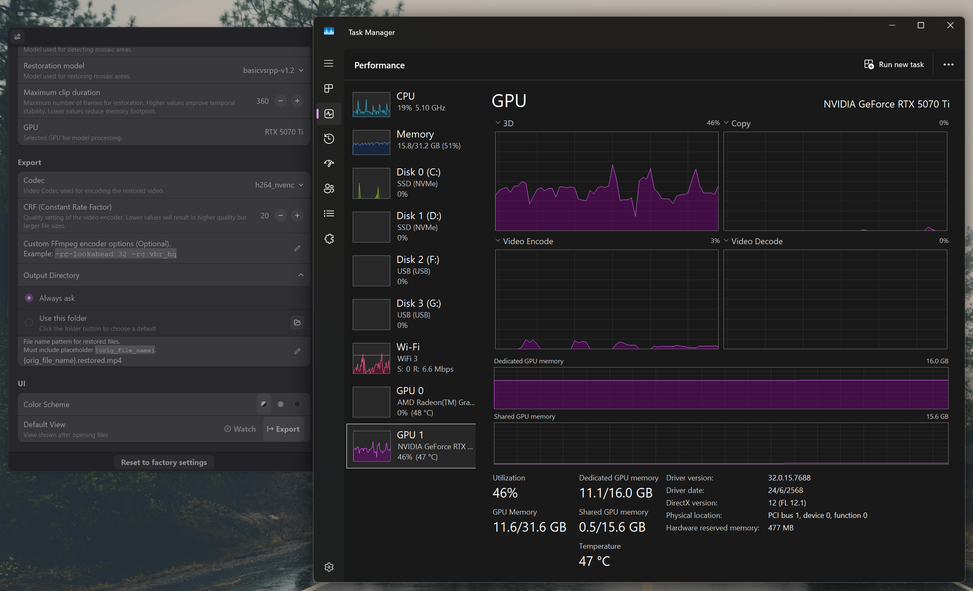Select GPU 0 AMD Radeon entry
Screen dimensions: 973x591
[x=411, y=401]
